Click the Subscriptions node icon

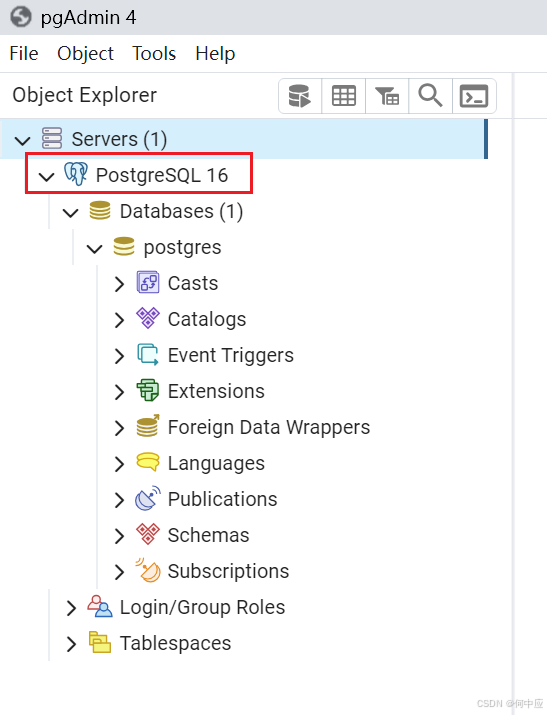click(148, 570)
